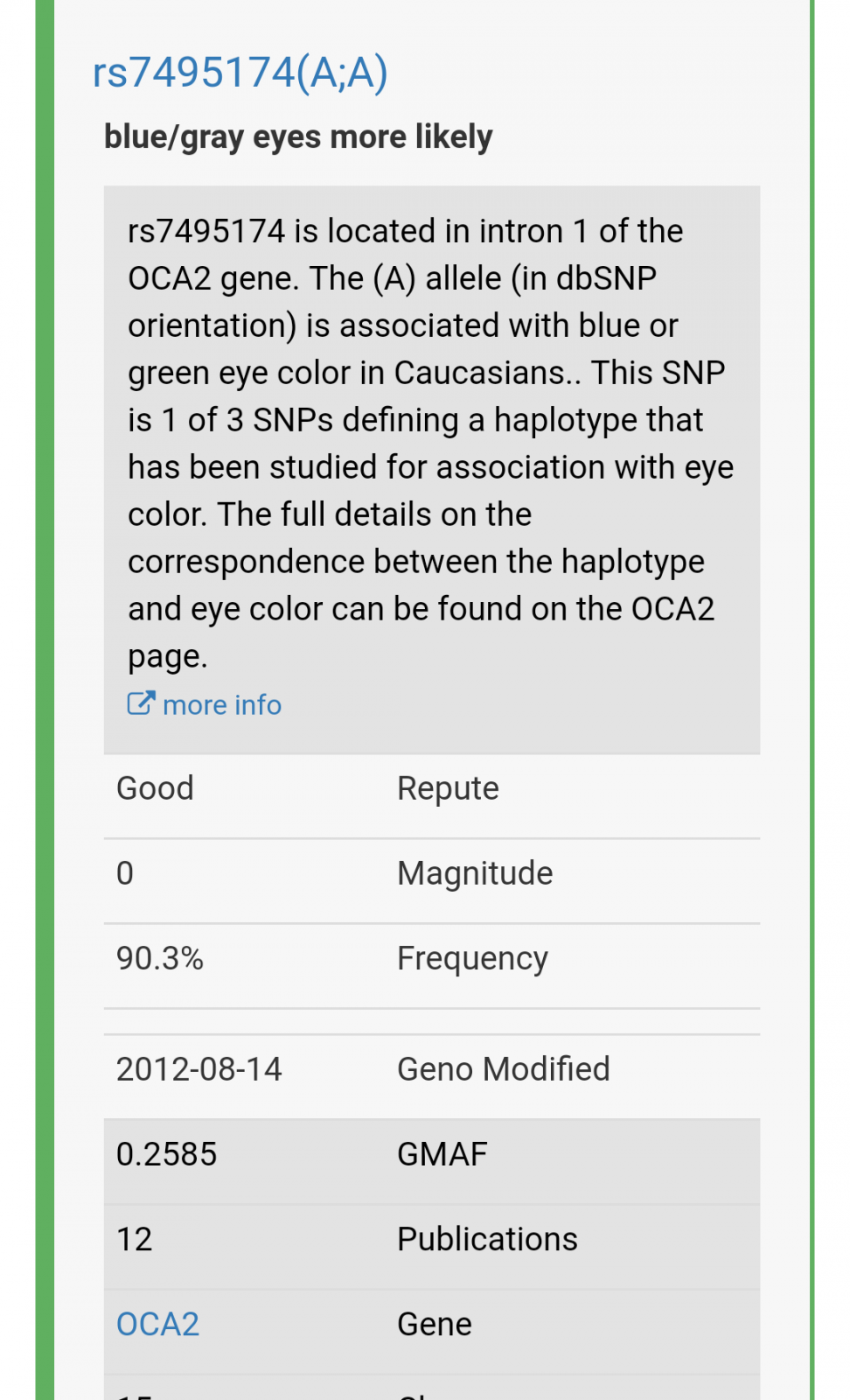Click the magnitude value 0
Screen dimensions: 850x1400
tap(125, 872)
